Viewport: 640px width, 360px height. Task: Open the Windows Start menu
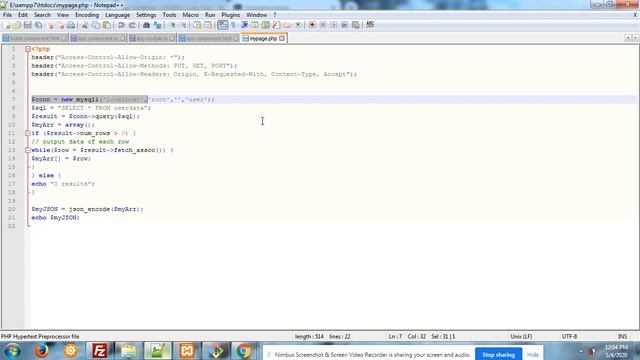click(13, 351)
